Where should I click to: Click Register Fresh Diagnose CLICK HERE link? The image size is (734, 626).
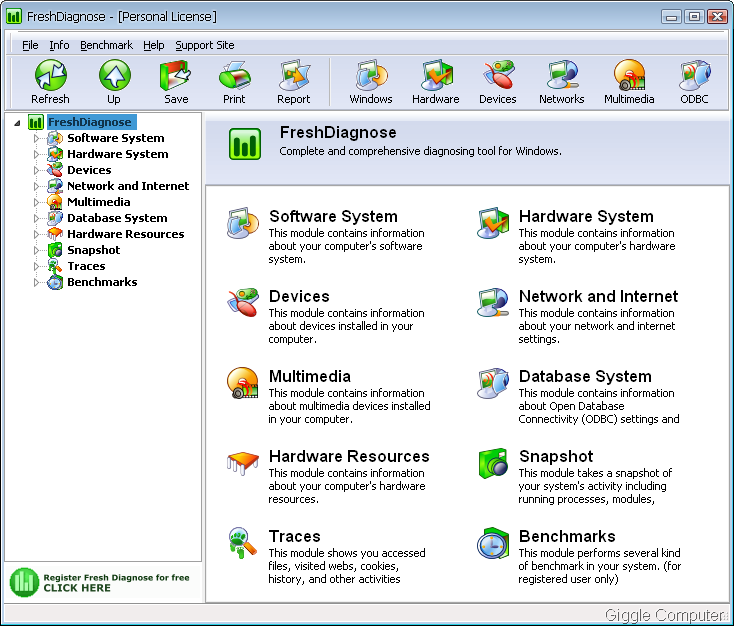click(x=116, y=582)
